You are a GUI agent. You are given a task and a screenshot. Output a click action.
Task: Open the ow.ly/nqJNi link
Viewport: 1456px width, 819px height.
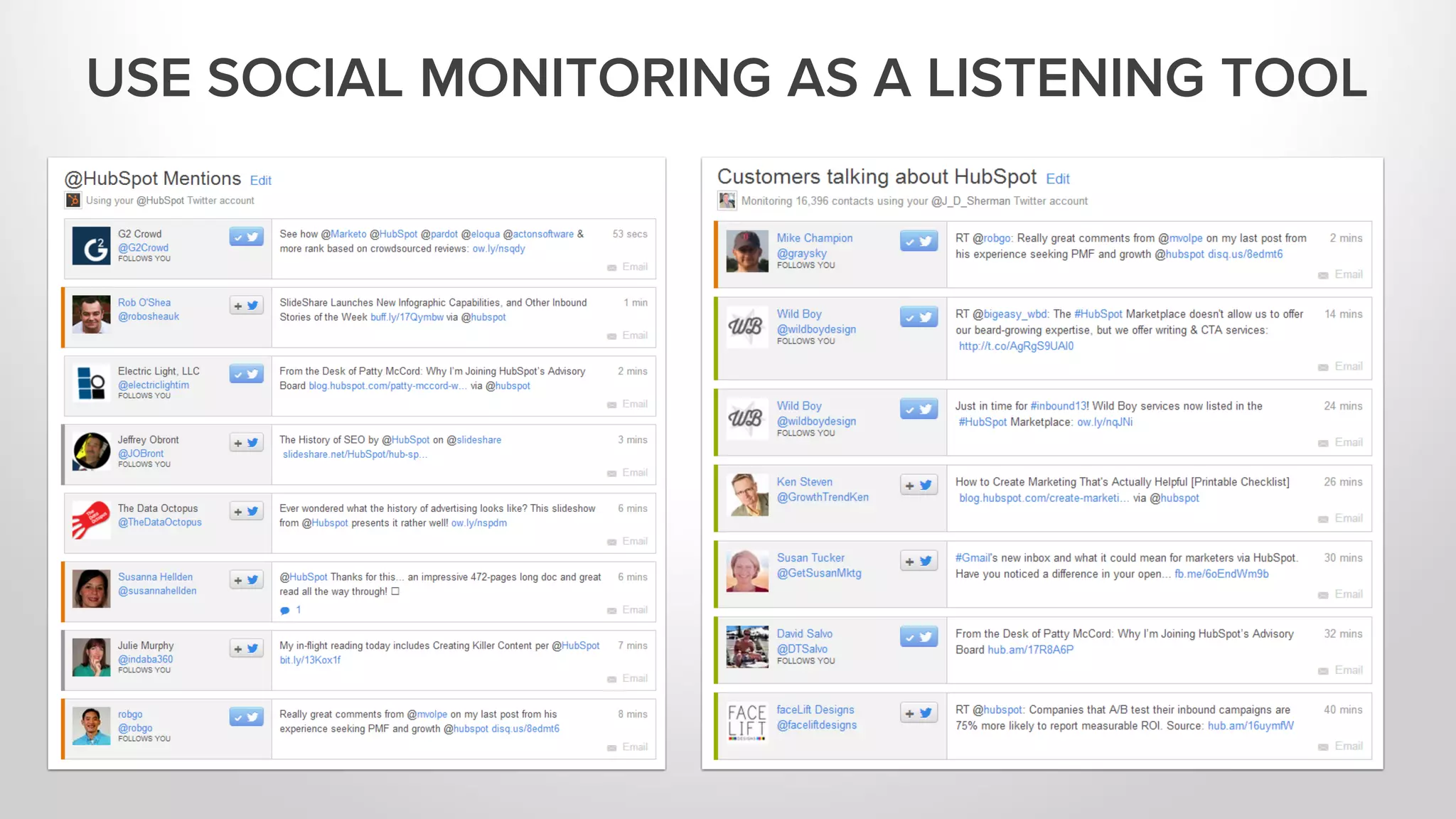point(1105,422)
